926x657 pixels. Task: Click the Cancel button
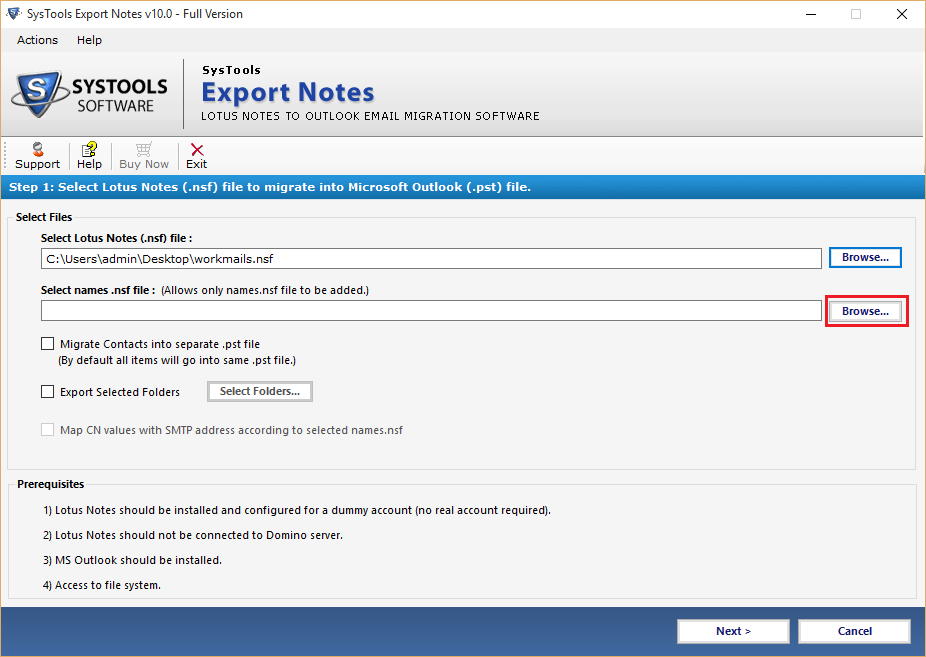855,631
